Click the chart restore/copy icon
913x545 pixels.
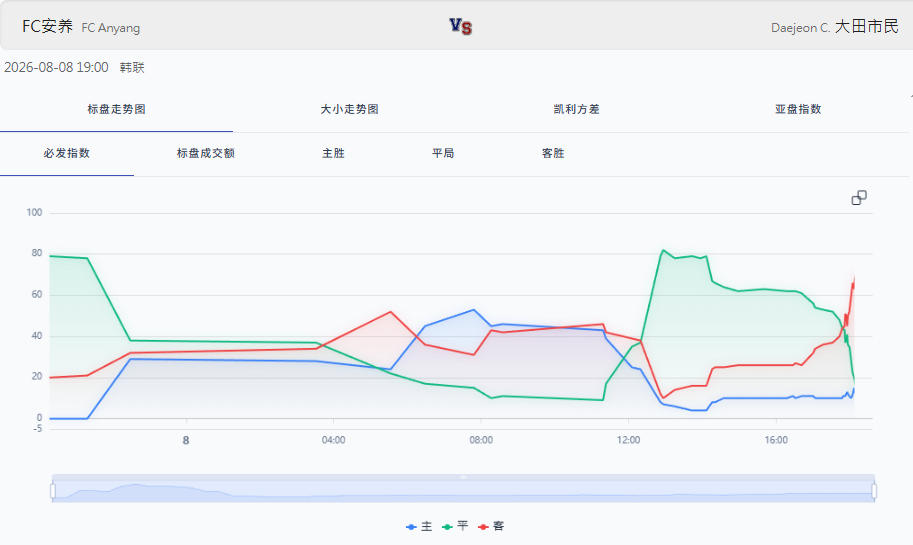pyautogui.click(x=859, y=198)
